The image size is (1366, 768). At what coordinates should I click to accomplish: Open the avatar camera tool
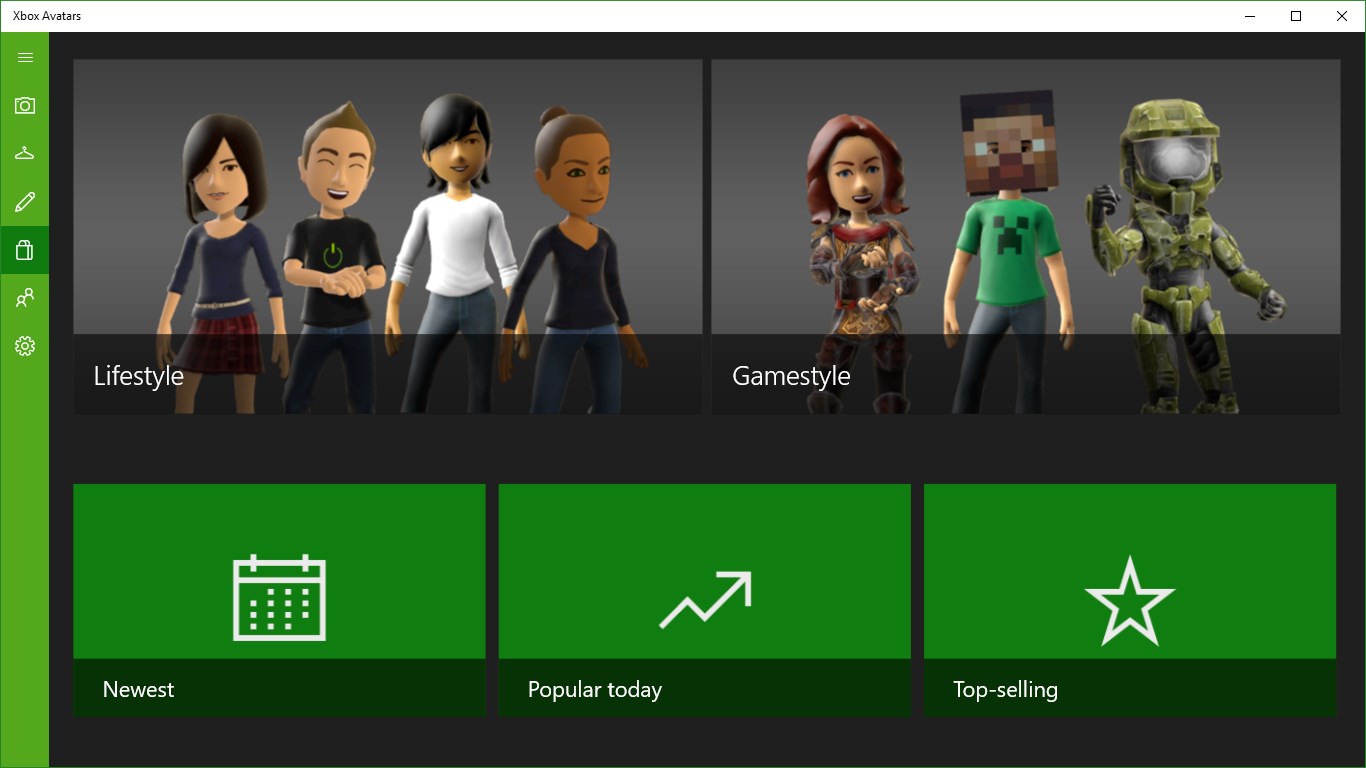[25, 105]
